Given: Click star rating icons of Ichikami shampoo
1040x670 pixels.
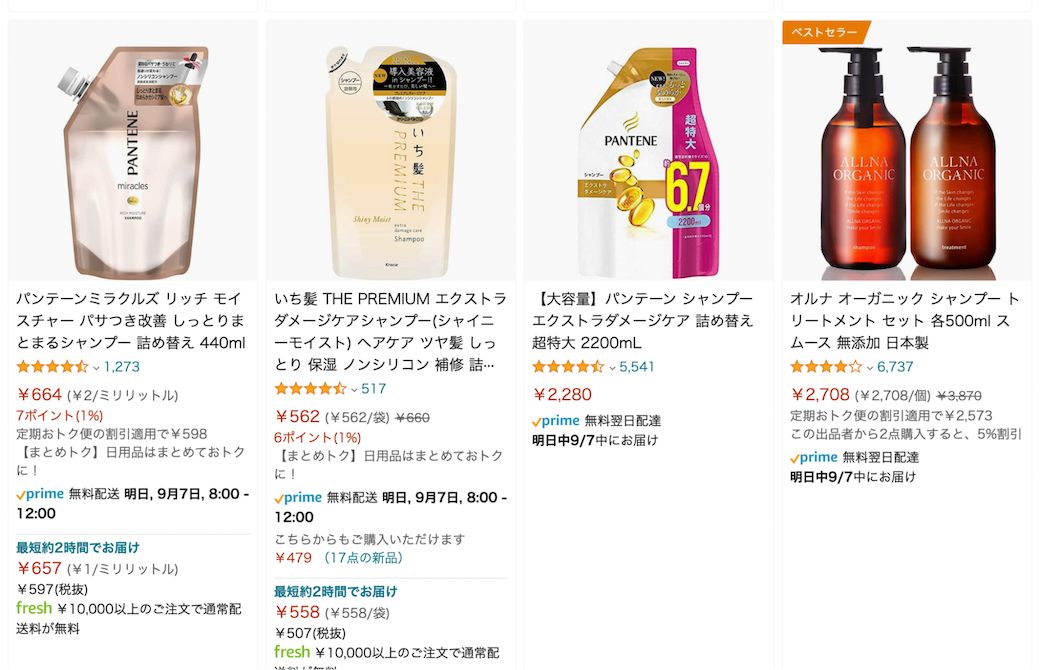Looking at the screenshot, I should pos(310,389).
